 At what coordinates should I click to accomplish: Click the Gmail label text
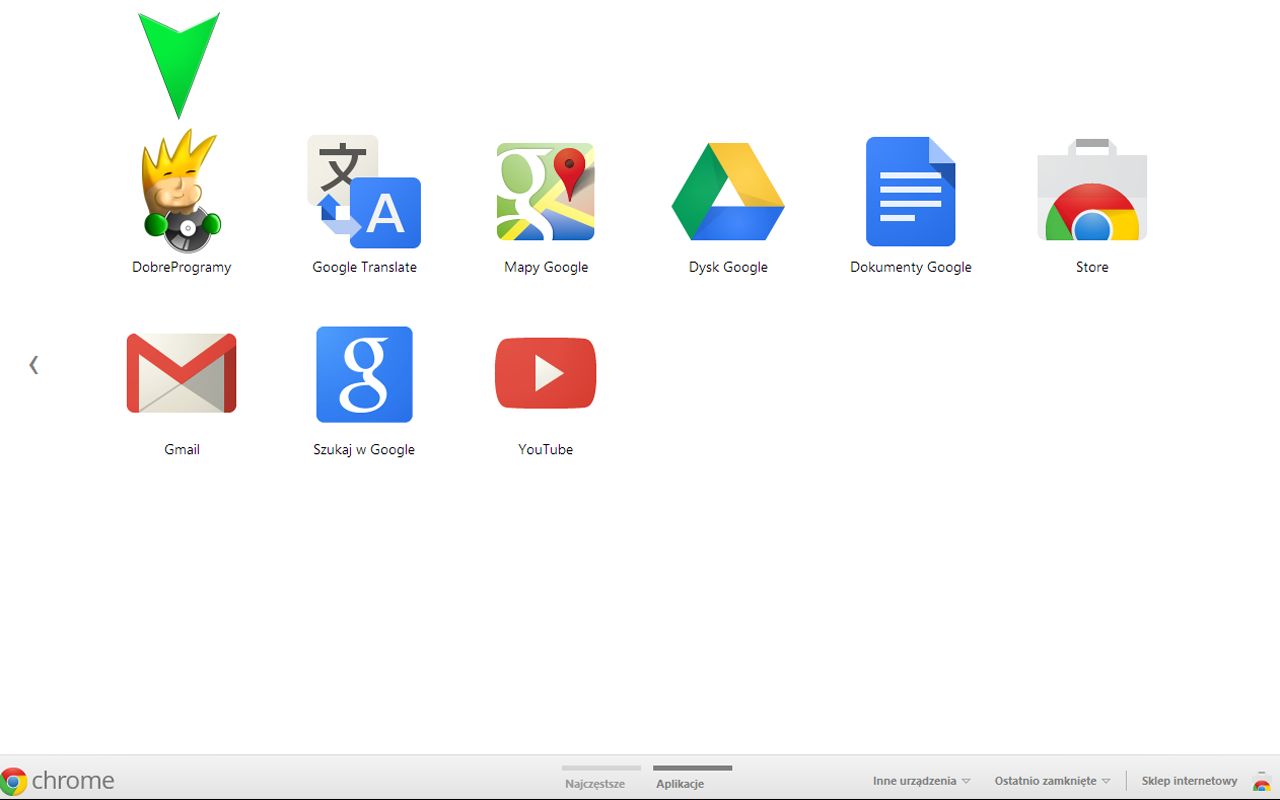pos(181,449)
